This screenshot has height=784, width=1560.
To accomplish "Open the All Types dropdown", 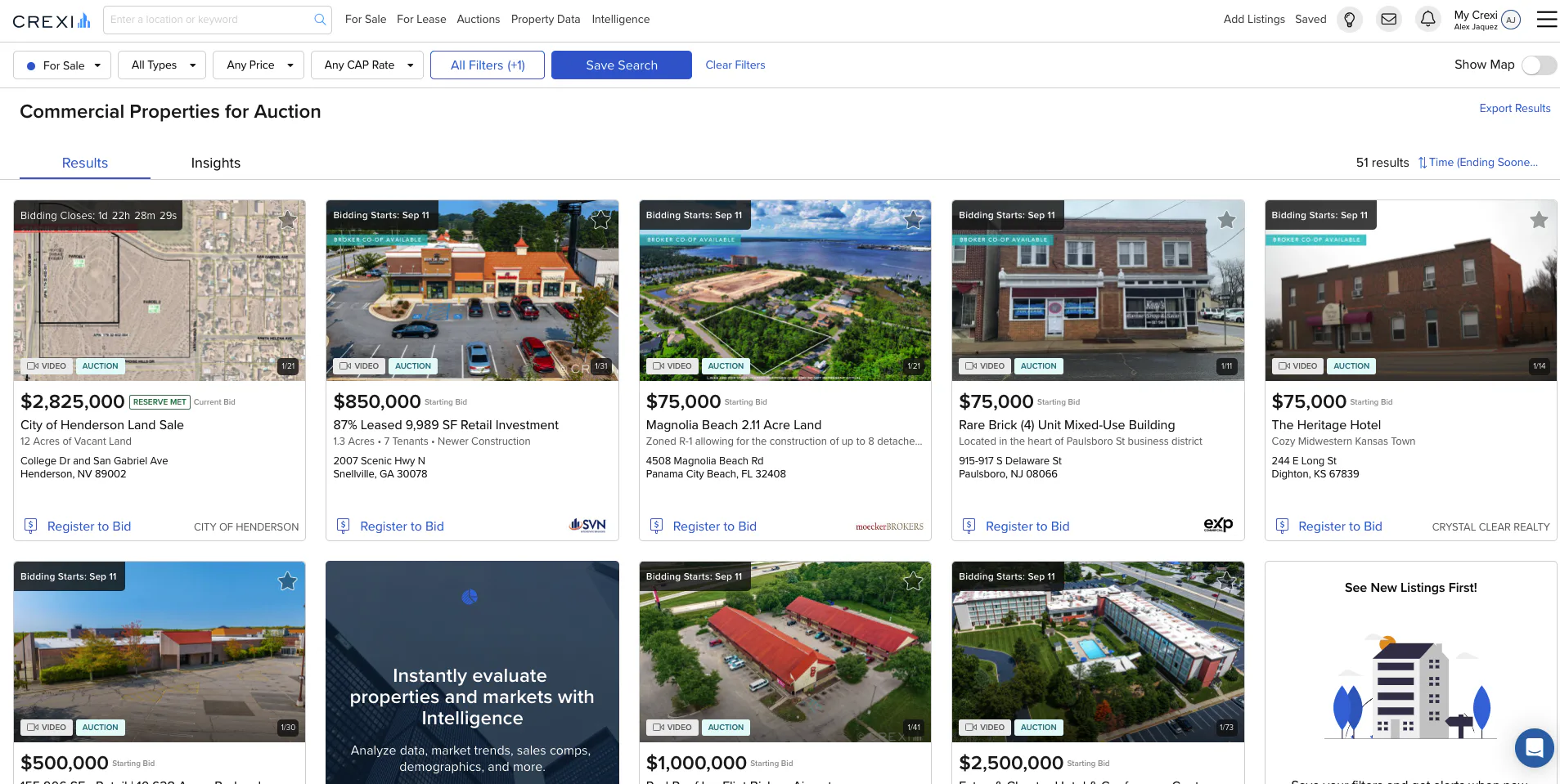I will pos(162,65).
